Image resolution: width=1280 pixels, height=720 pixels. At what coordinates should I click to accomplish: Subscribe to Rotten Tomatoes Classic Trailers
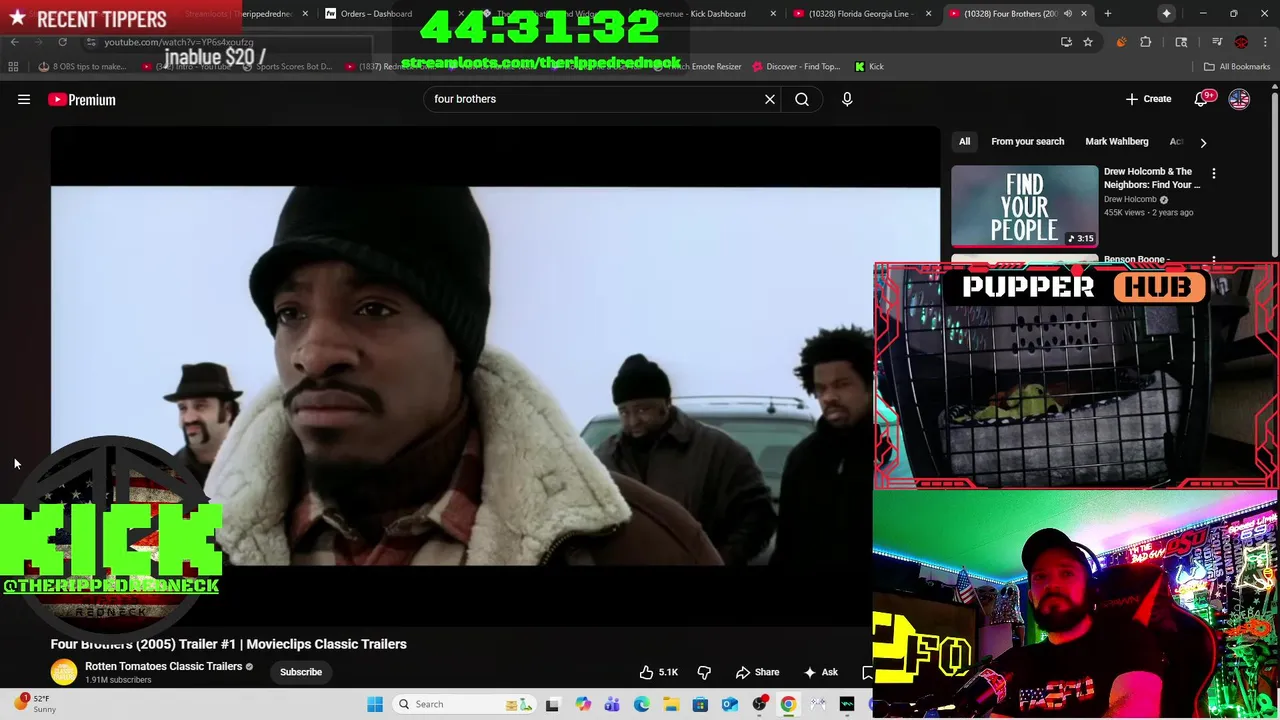[301, 672]
